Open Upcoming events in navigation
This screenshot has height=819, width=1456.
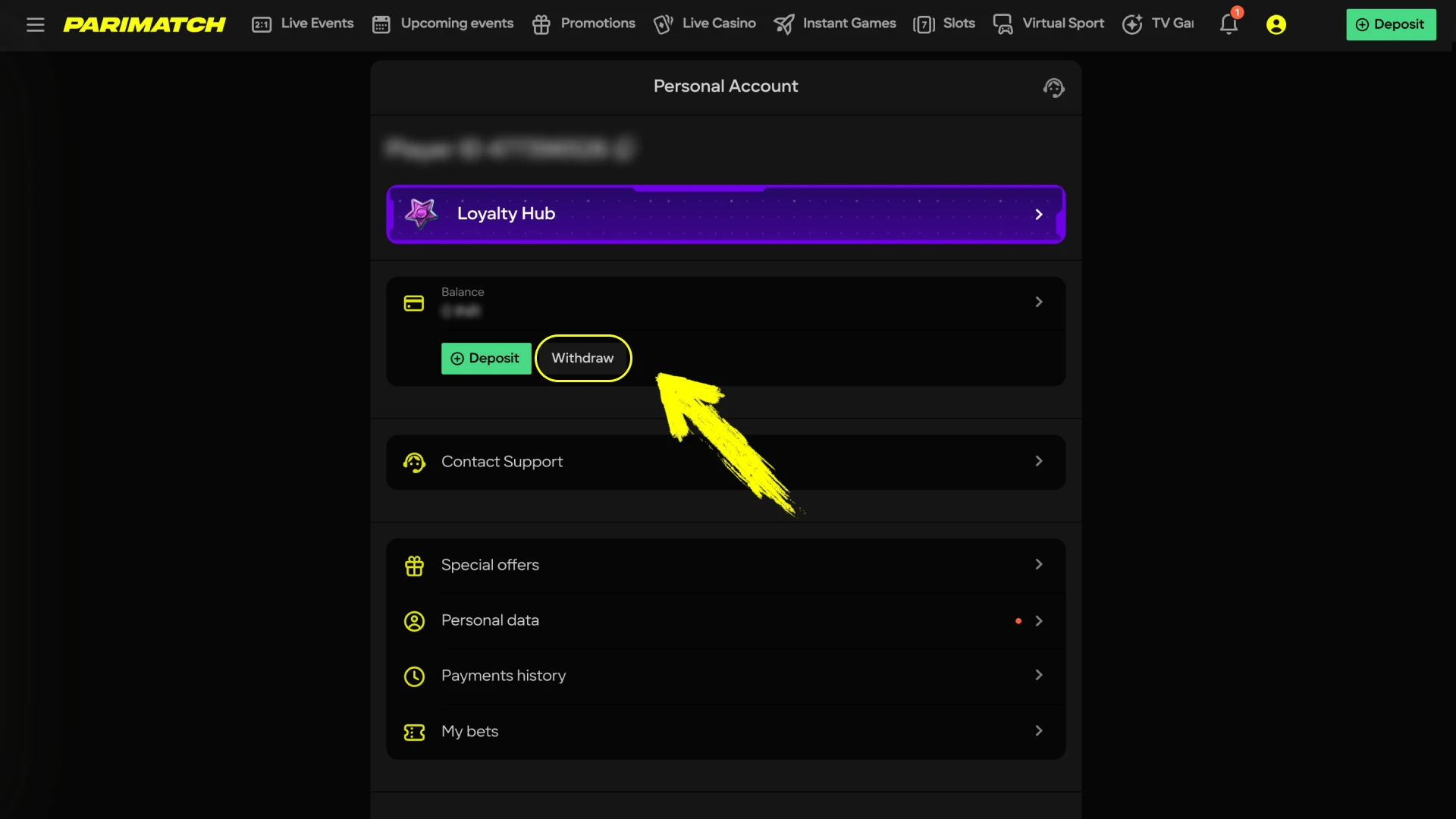click(x=443, y=24)
